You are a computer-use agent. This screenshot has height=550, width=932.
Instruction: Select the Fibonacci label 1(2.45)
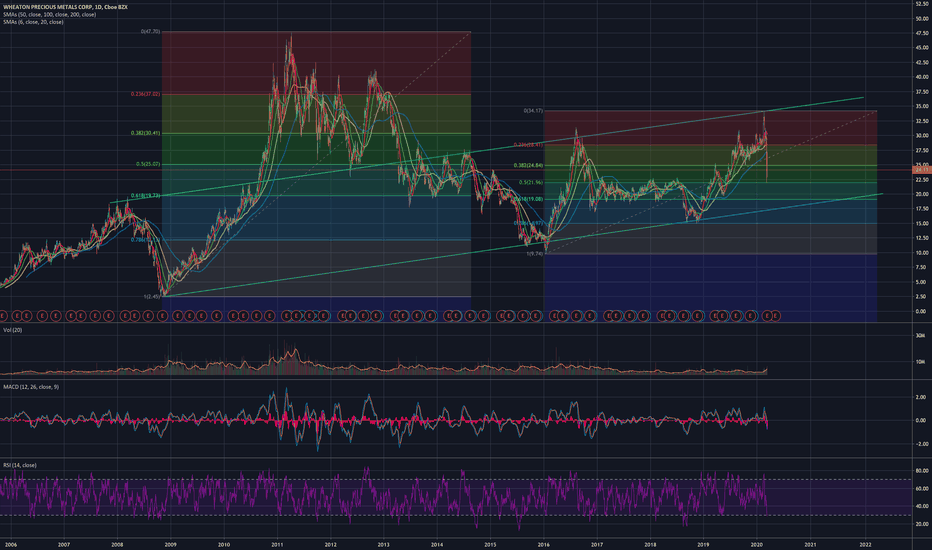(152, 296)
